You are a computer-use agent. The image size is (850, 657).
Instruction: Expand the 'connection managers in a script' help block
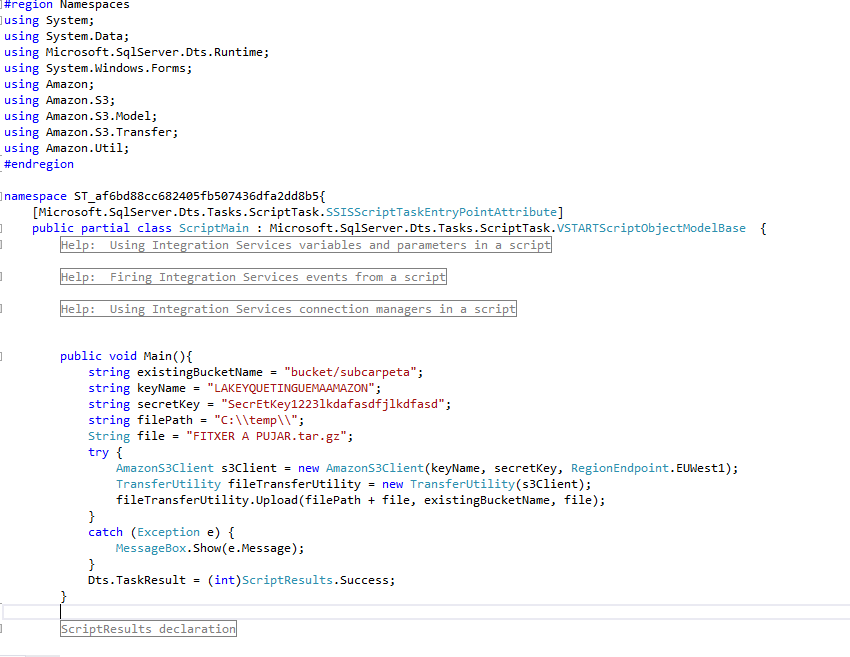[288, 309]
